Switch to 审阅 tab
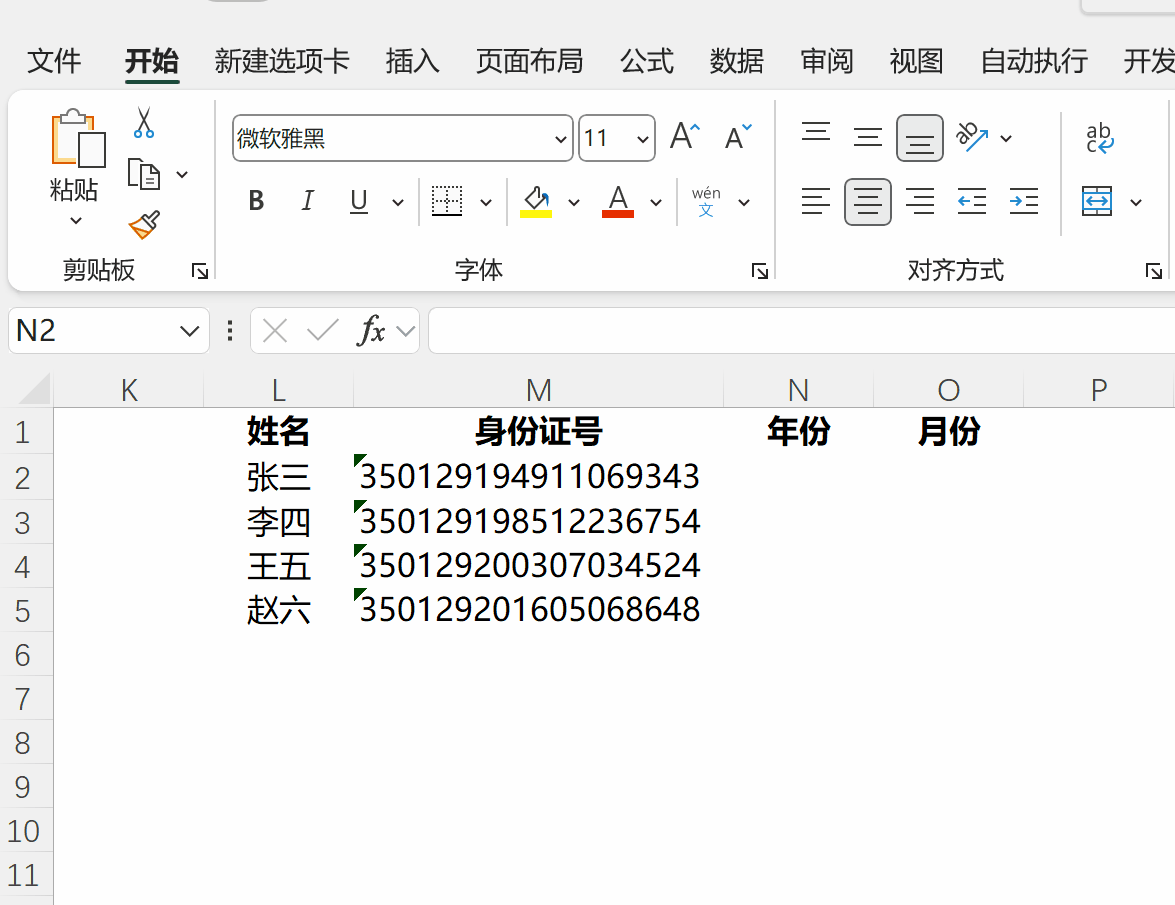The width and height of the screenshot is (1175, 905). tap(827, 61)
